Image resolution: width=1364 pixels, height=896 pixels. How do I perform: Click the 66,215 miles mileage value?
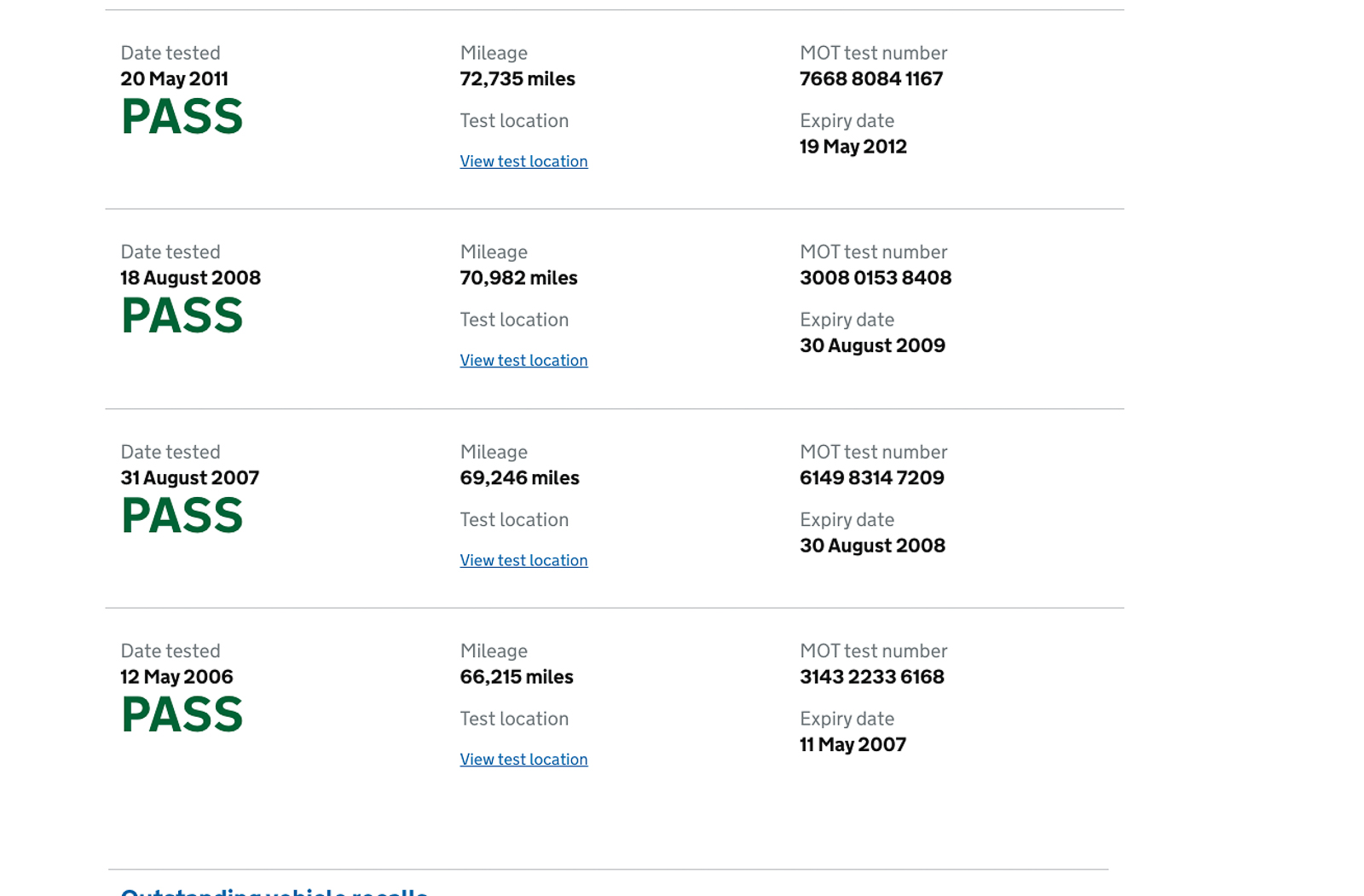pos(517,677)
